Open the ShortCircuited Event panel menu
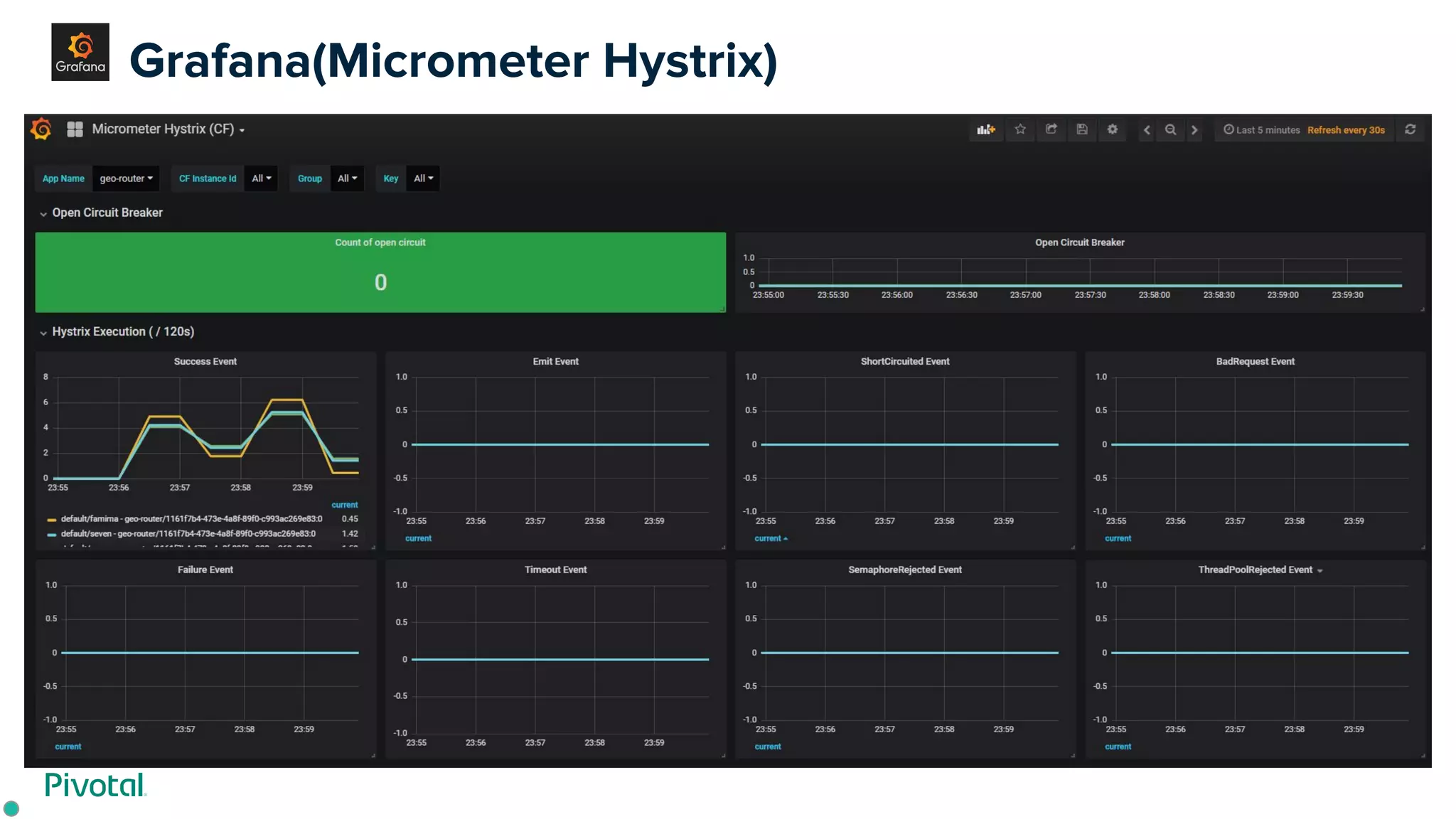This screenshot has height=819, width=1456. click(904, 361)
